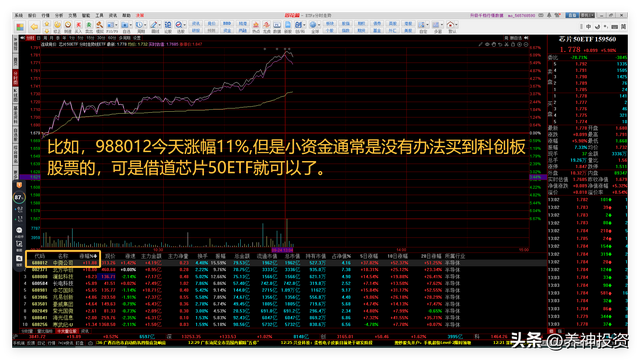
Task: Expand the dropdown arrow beside the pencil tool
Action: pos(160,25)
